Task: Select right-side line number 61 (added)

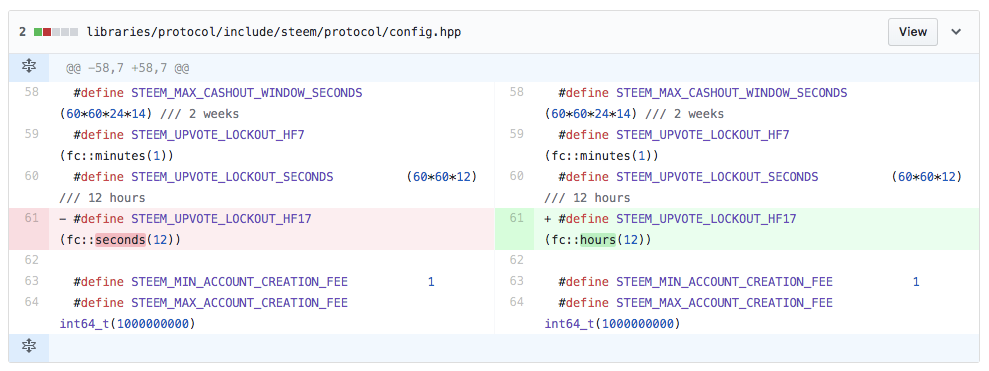Action: 517,218
